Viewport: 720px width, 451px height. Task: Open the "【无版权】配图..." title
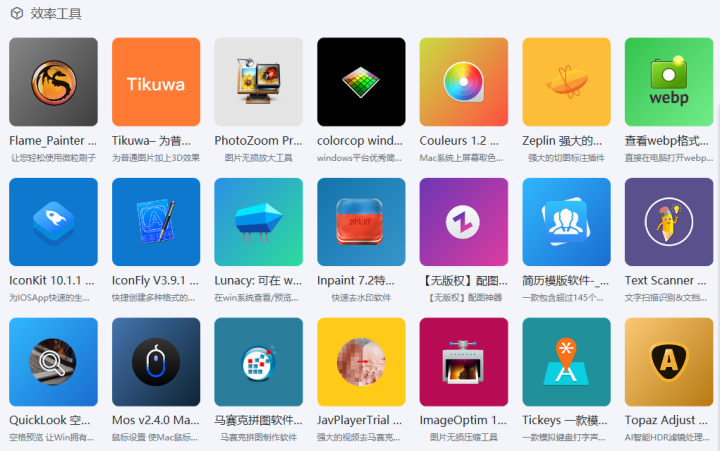pyautogui.click(x=464, y=281)
